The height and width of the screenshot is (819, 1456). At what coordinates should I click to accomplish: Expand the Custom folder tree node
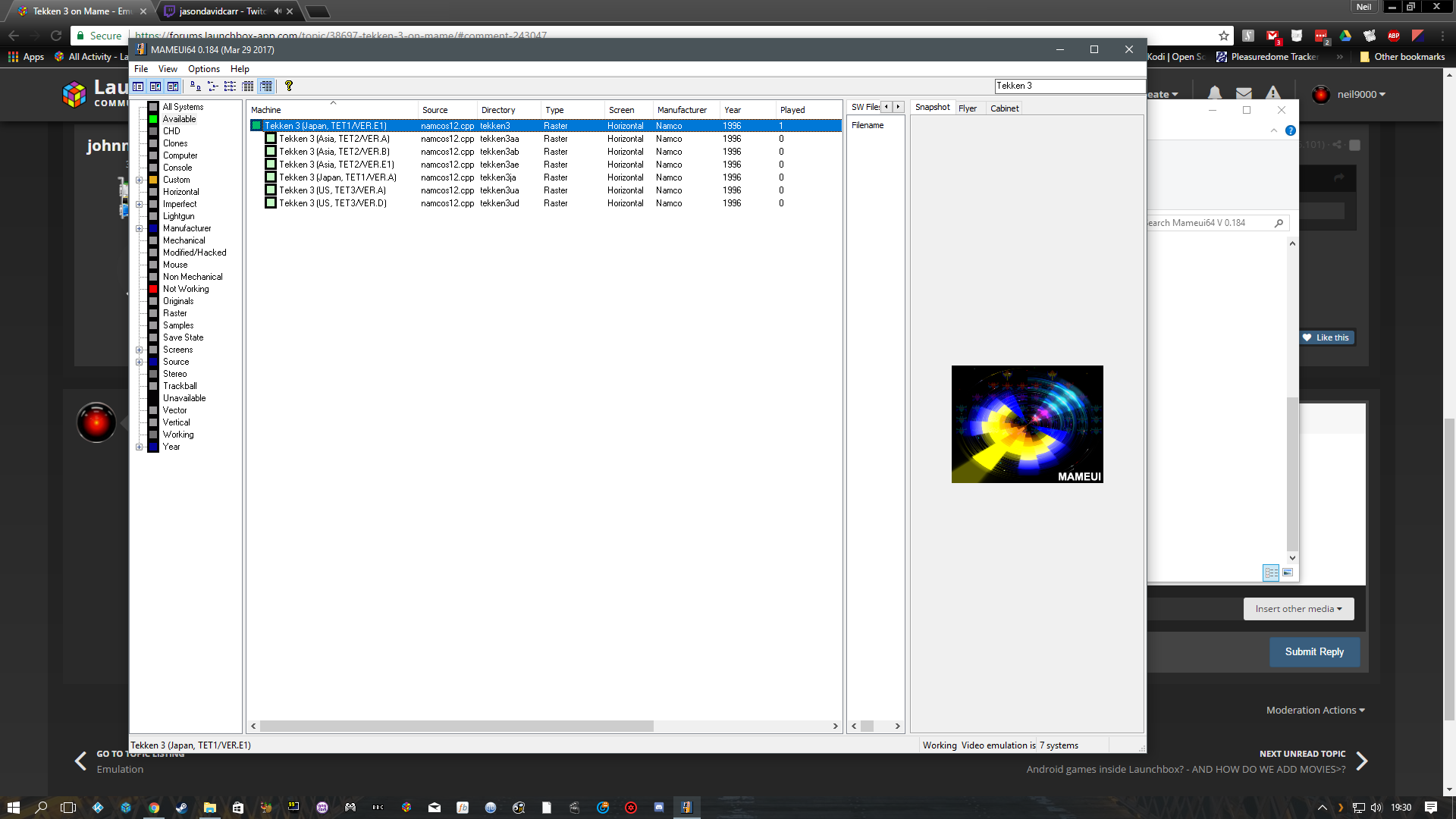click(x=139, y=180)
